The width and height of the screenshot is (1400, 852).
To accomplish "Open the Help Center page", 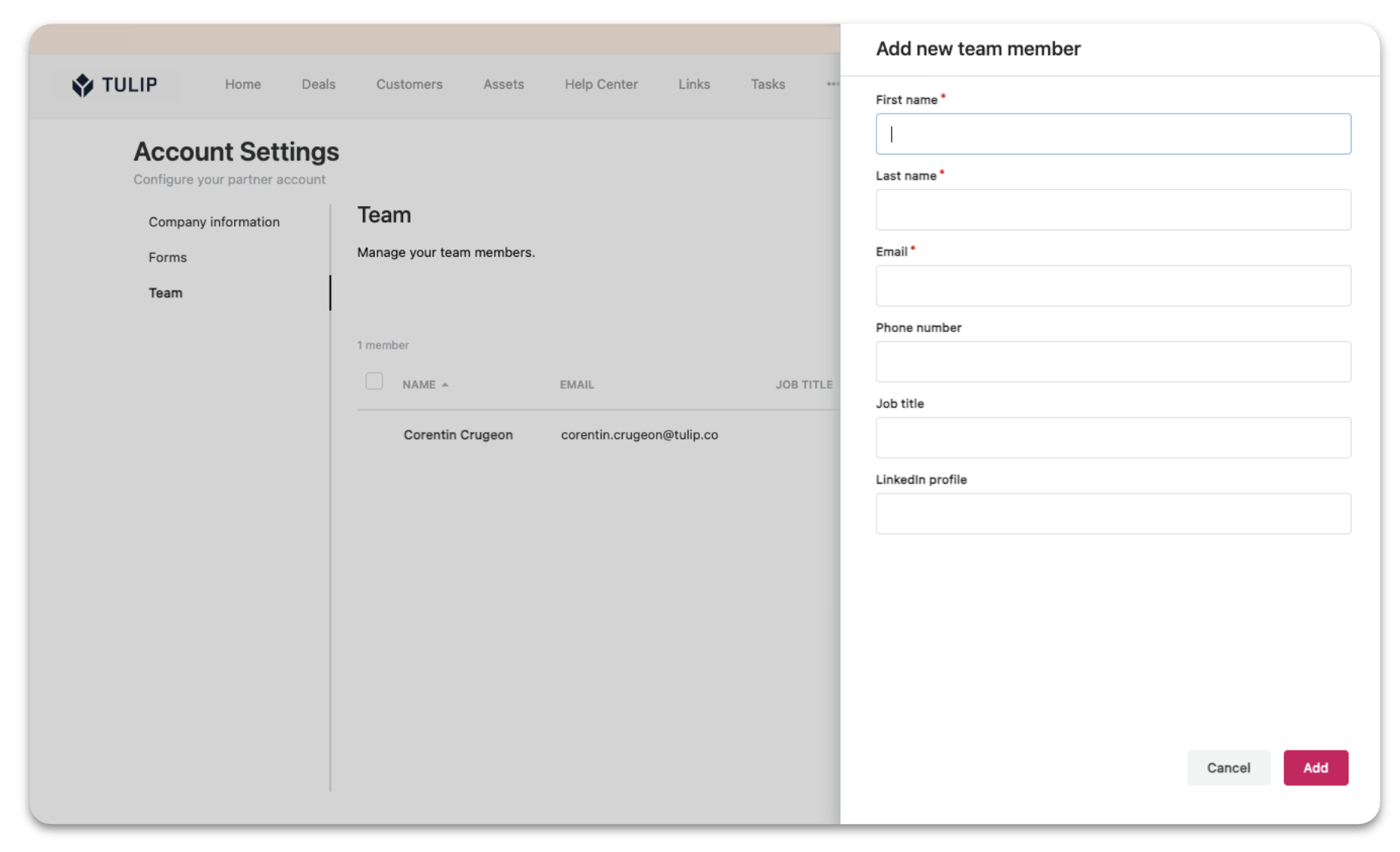I will click(601, 84).
